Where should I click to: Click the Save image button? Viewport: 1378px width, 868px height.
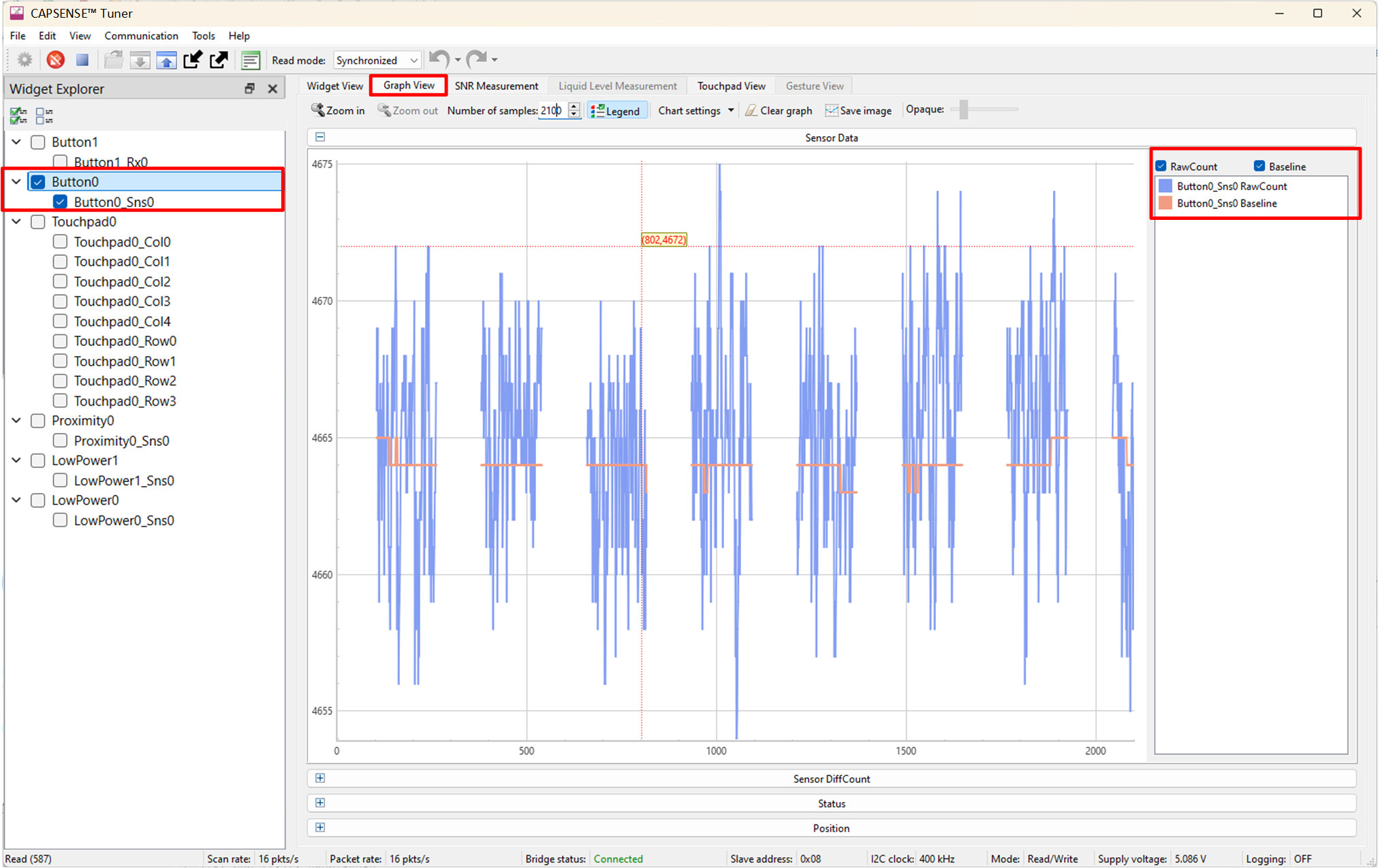tap(858, 110)
